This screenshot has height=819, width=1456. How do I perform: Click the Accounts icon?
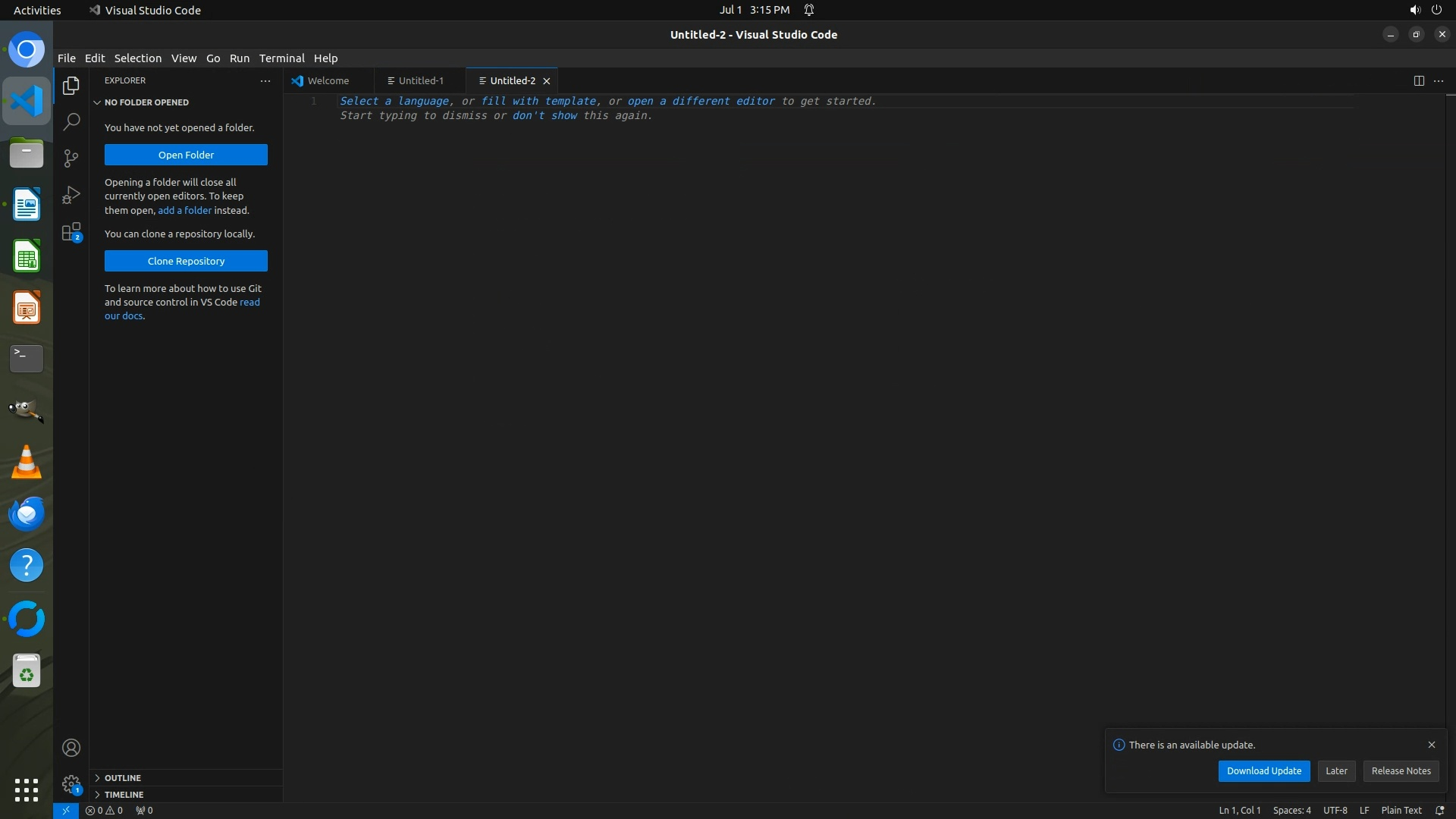pyautogui.click(x=71, y=748)
